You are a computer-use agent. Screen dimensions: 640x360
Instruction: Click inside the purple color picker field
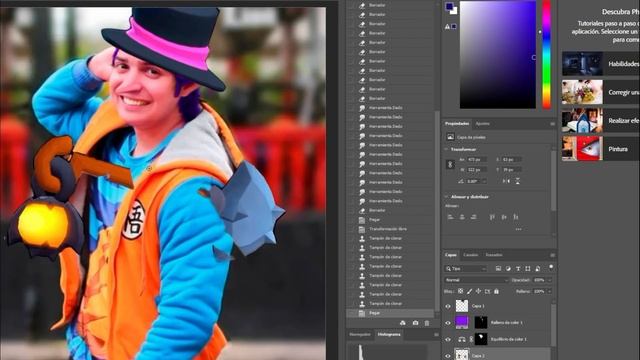click(x=498, y=54)
